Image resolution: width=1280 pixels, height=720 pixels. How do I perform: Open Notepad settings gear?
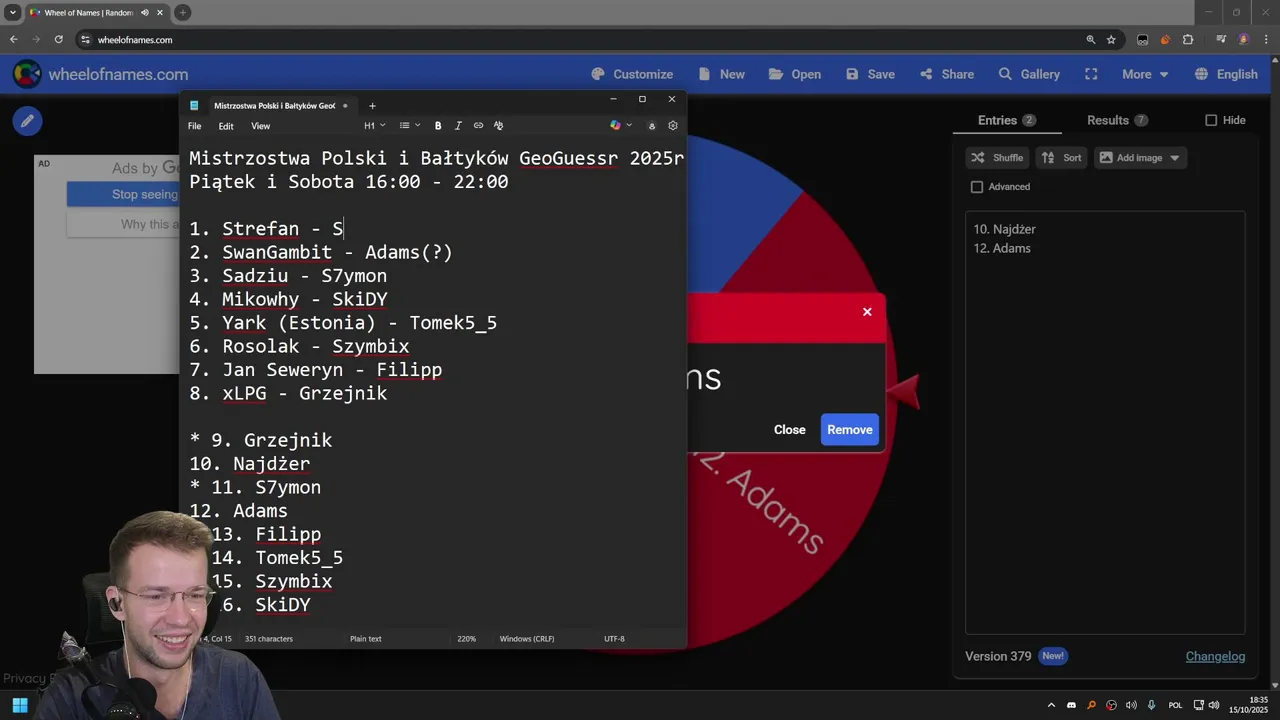click(x=673, y=126)
